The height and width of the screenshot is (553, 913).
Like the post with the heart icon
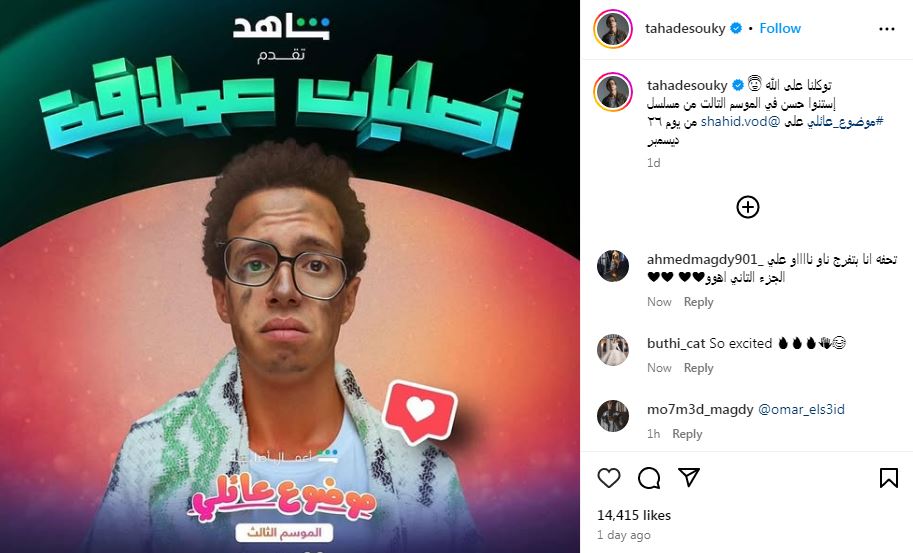[x=608, y=478]
